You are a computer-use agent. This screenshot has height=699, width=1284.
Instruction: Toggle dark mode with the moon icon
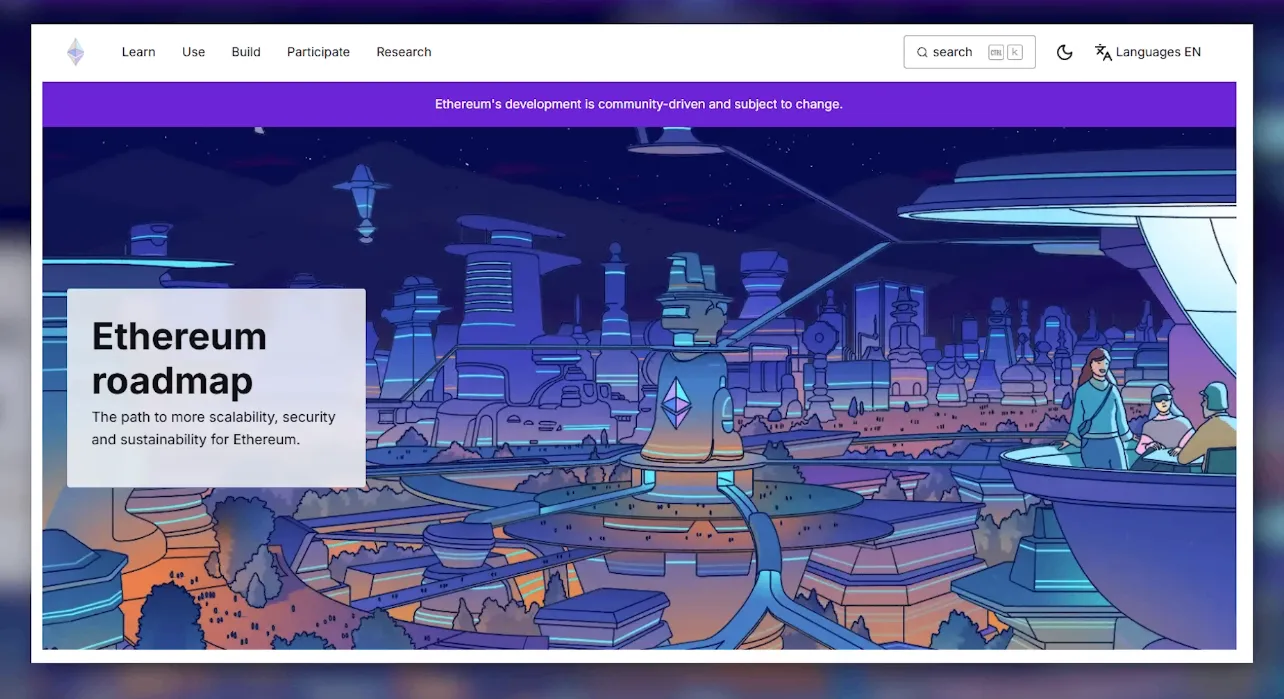point(1064,52)
